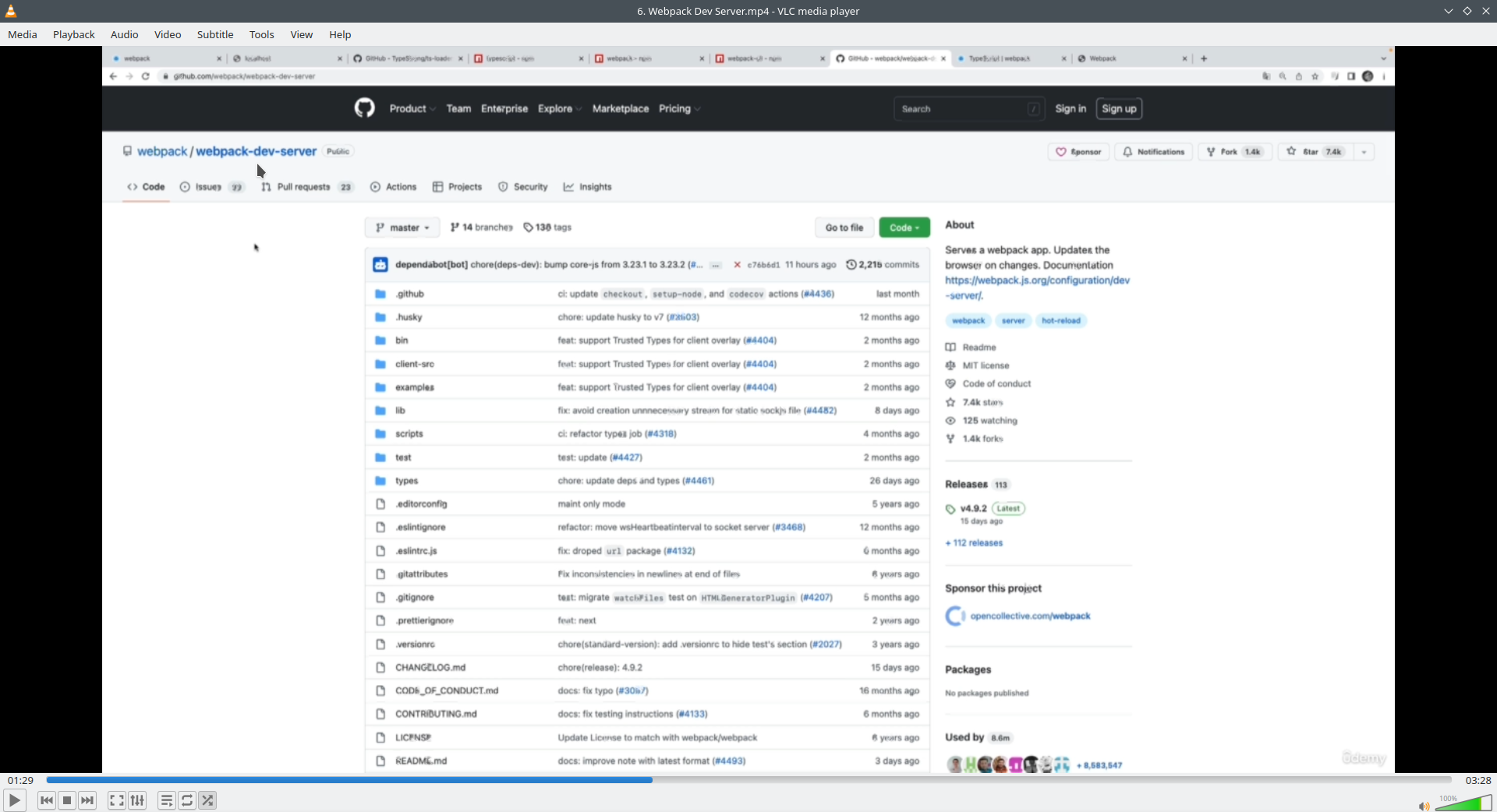Click the Sign up button
This screenshot has height=812, width=1497.
(1119, 109)
